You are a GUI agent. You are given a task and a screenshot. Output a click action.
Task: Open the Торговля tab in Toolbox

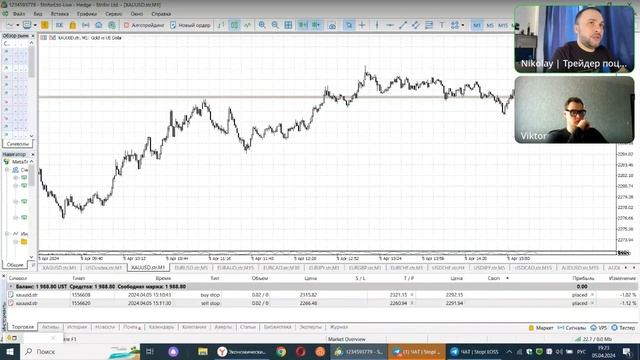pyautogui.click(x=22, y=327)
